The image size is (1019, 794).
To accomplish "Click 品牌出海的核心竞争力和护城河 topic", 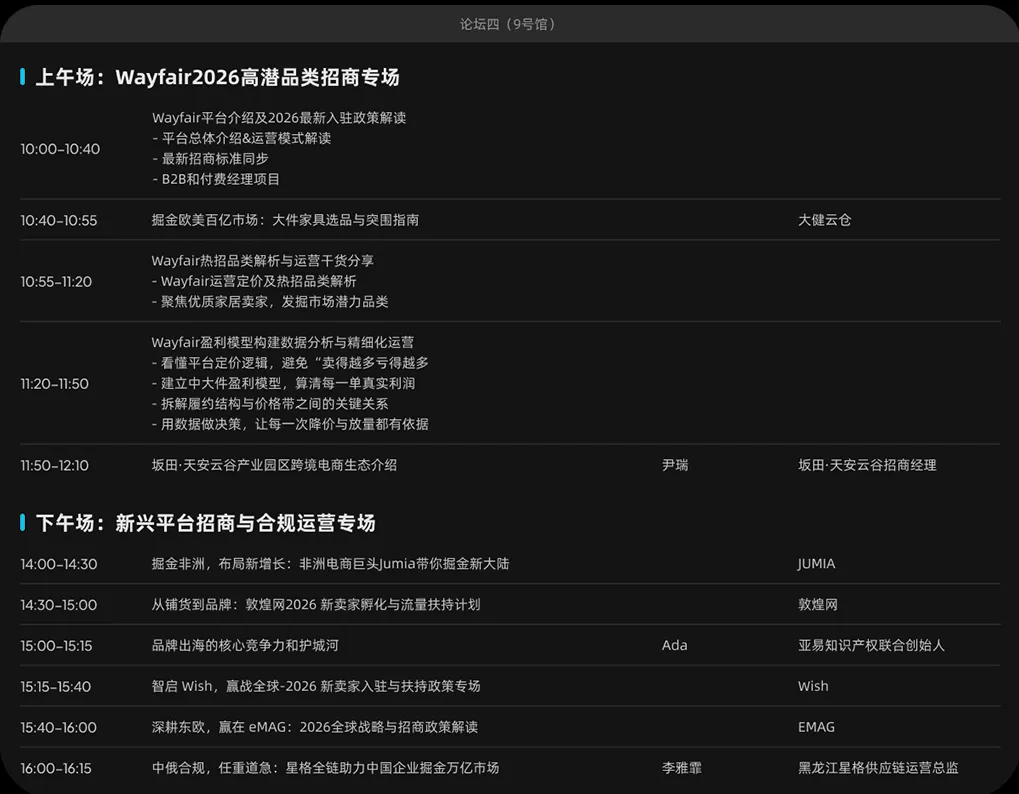I will [245, 646].
